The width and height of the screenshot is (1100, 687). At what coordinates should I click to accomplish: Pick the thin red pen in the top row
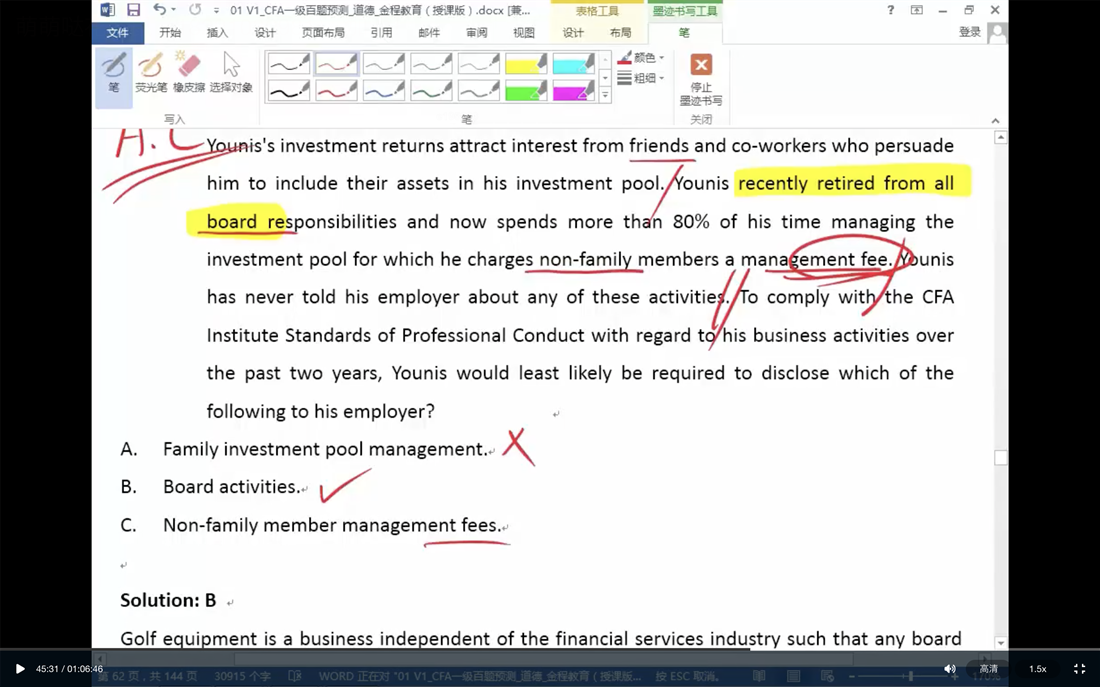click(336, 64)
